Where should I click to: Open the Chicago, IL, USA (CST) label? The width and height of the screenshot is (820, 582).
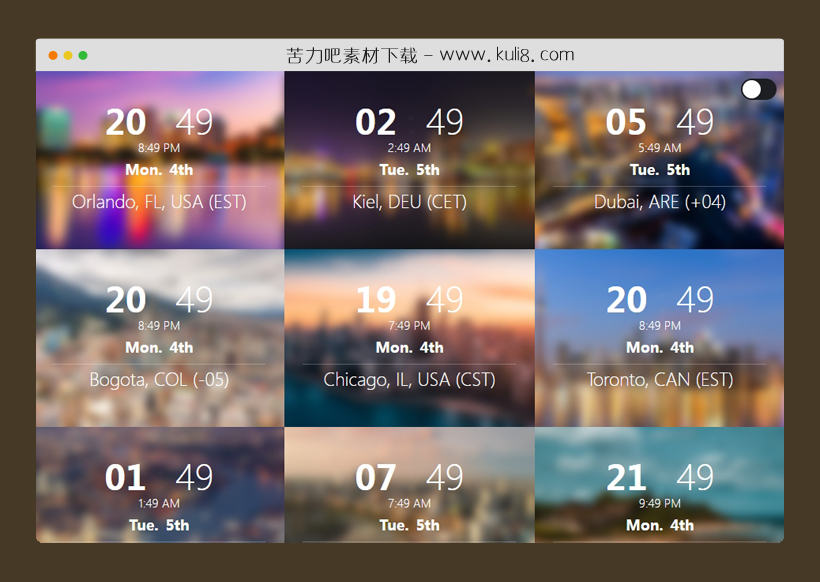tap(409, 380)
